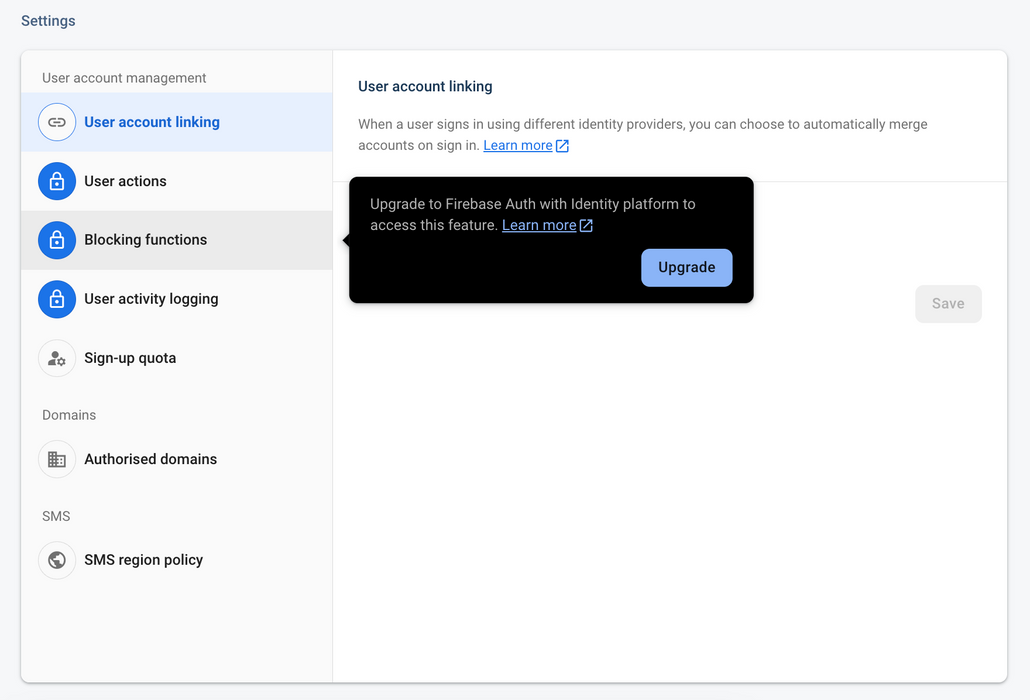Click the User activity logging lock icon
1030x700 pixels.
point(57,299)
